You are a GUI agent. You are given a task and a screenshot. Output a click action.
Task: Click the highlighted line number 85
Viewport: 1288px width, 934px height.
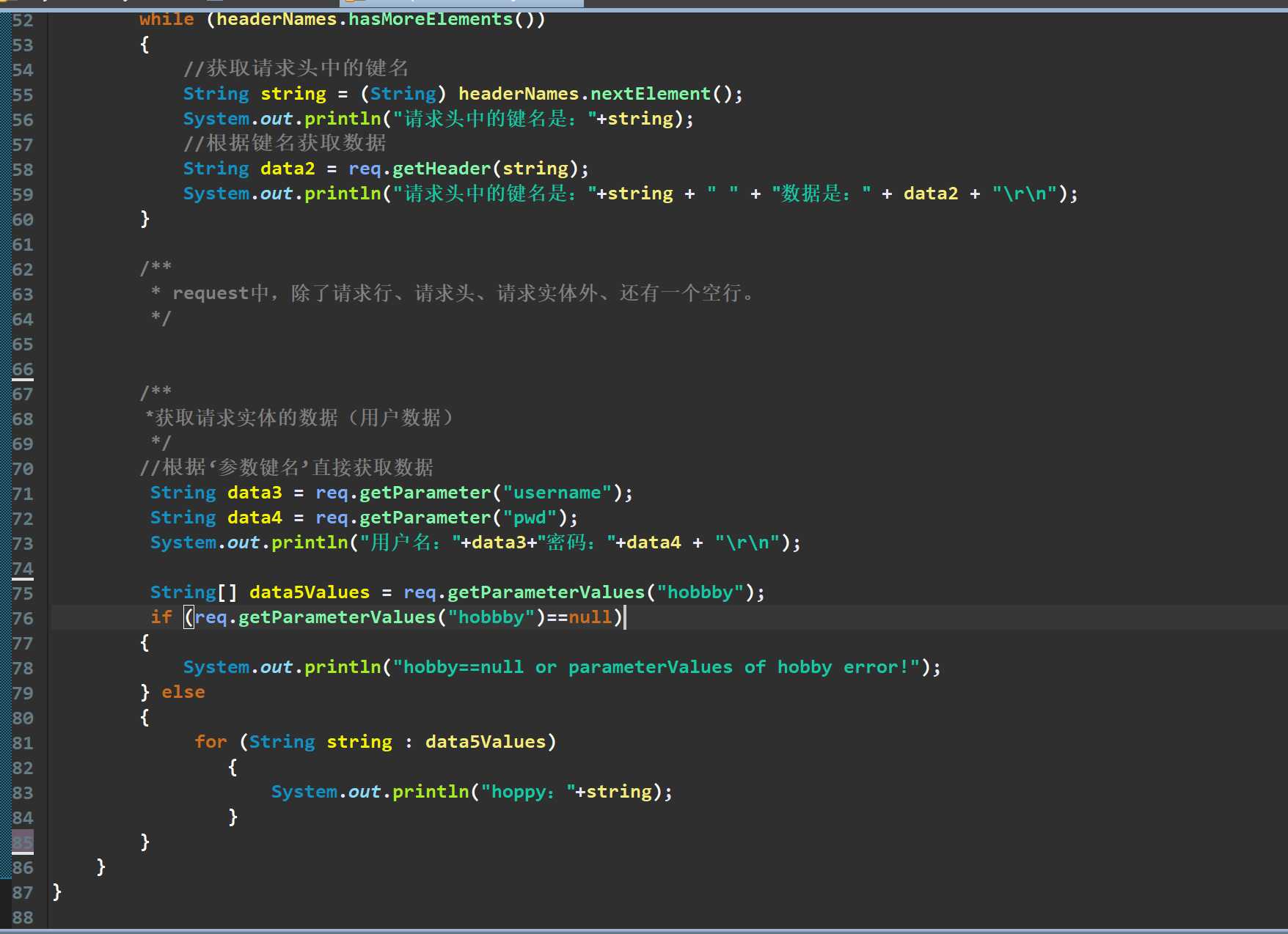(x=23, y=842)
